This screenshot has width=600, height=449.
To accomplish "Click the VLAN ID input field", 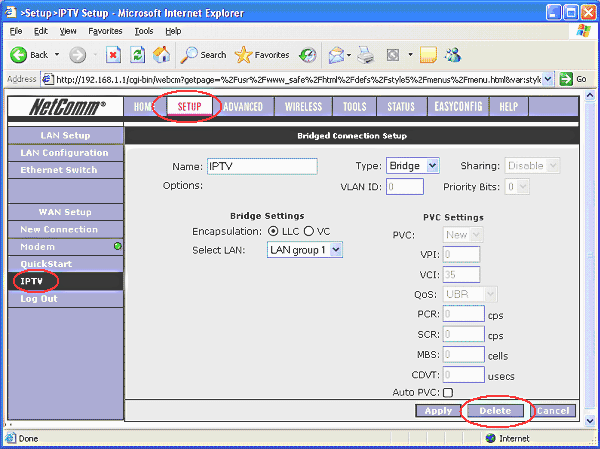I will pos(405,187).
